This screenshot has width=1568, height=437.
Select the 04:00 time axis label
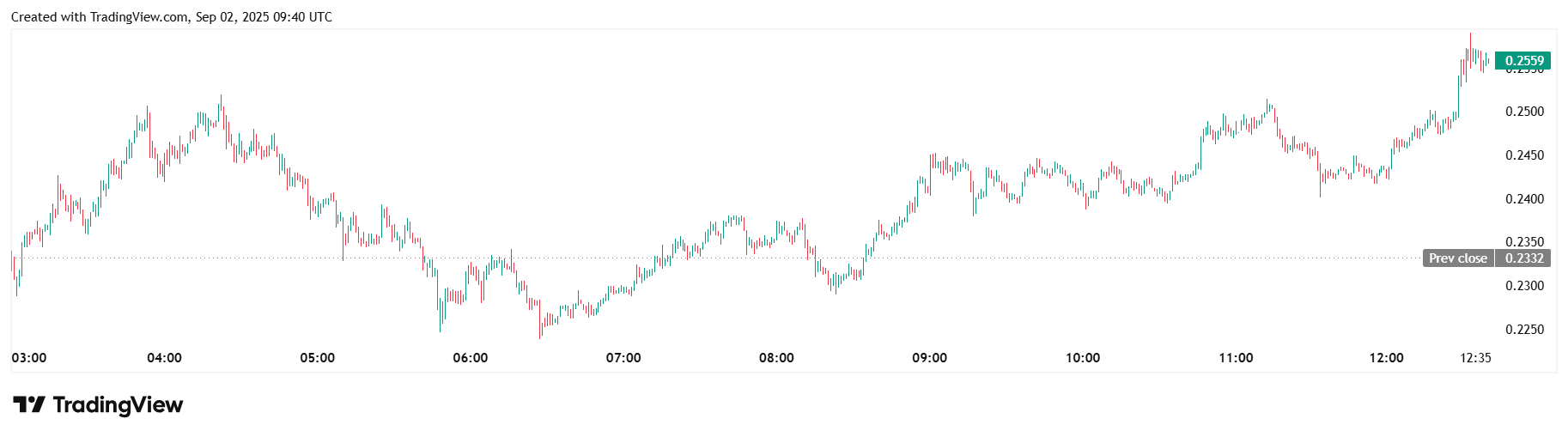click(164, 358)
